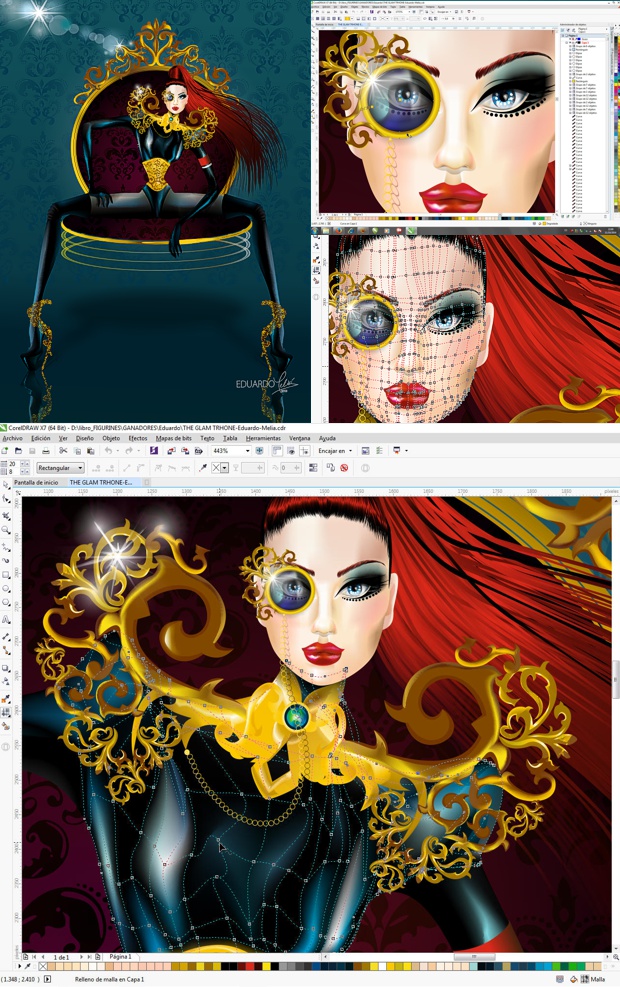Expand the 'Encajar en' snap dropdown
This screenshot has width=620, height=987.
(350, 451)
